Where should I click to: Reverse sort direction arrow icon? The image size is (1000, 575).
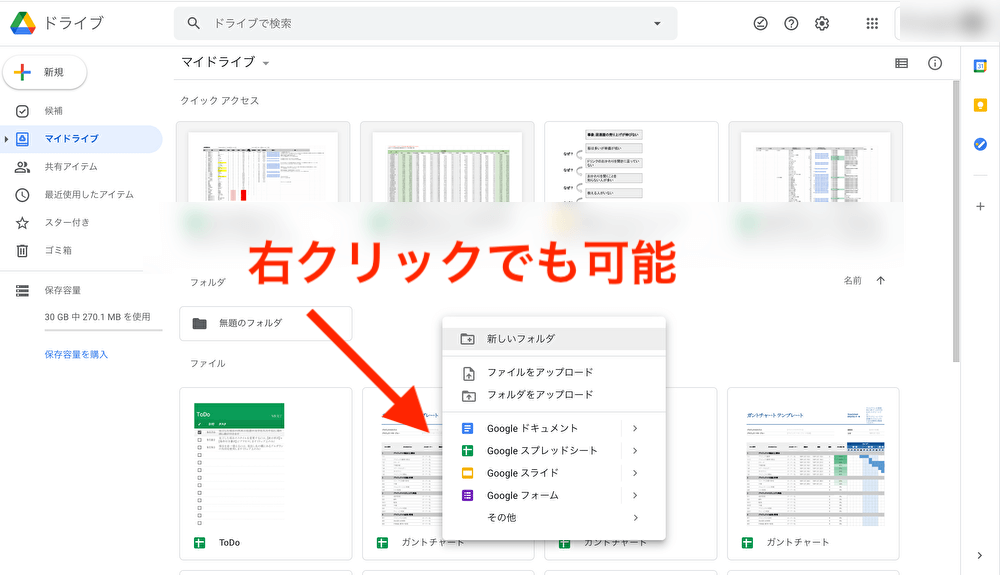(881, 280)
